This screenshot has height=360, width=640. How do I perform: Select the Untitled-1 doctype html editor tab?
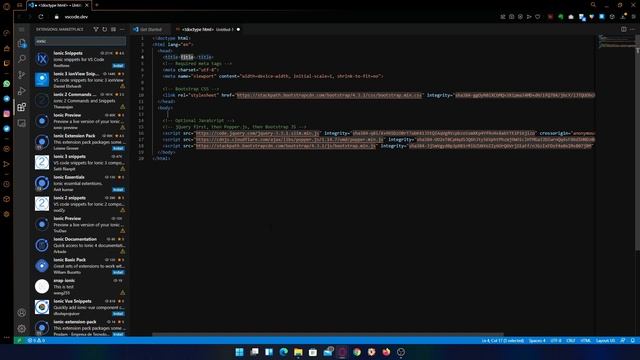point(207,29)
